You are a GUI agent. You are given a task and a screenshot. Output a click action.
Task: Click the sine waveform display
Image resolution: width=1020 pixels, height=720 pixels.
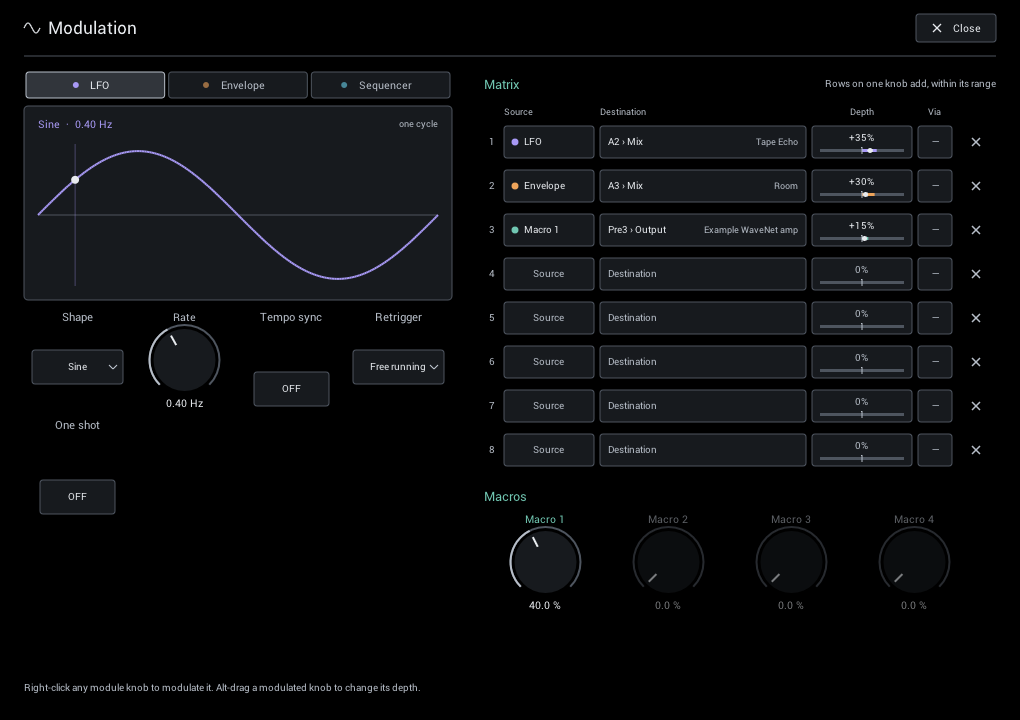coord(238,203)
